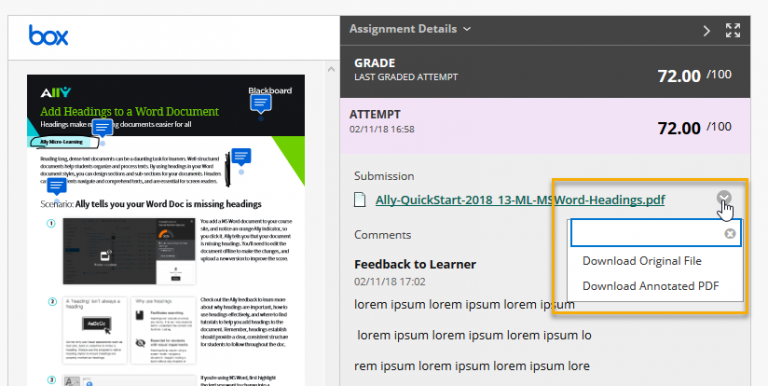Viewport: 768px width, 386px height.
Task: Click the GRADE score 72.00 /100
Action: click(694, 76)
